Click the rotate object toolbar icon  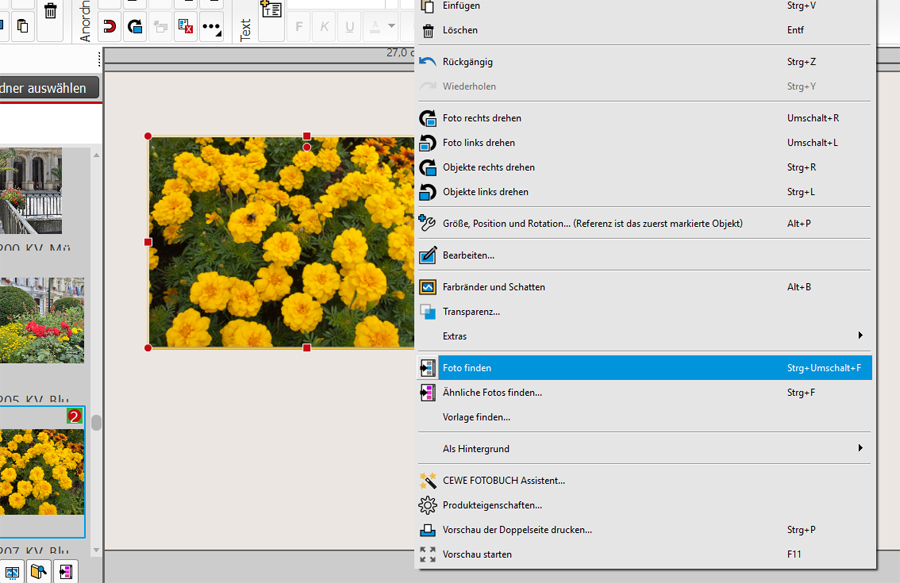click(135, 27)
